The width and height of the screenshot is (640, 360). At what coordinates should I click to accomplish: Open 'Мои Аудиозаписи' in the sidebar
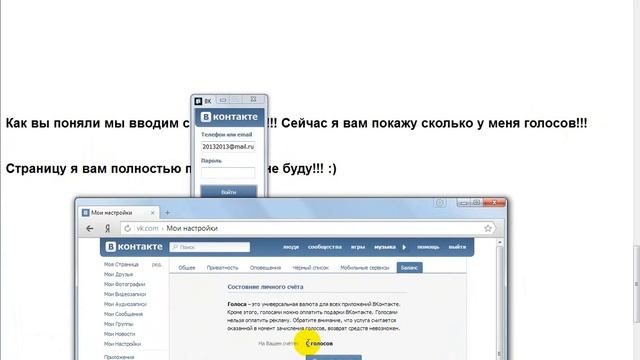[x=125, y=304]
